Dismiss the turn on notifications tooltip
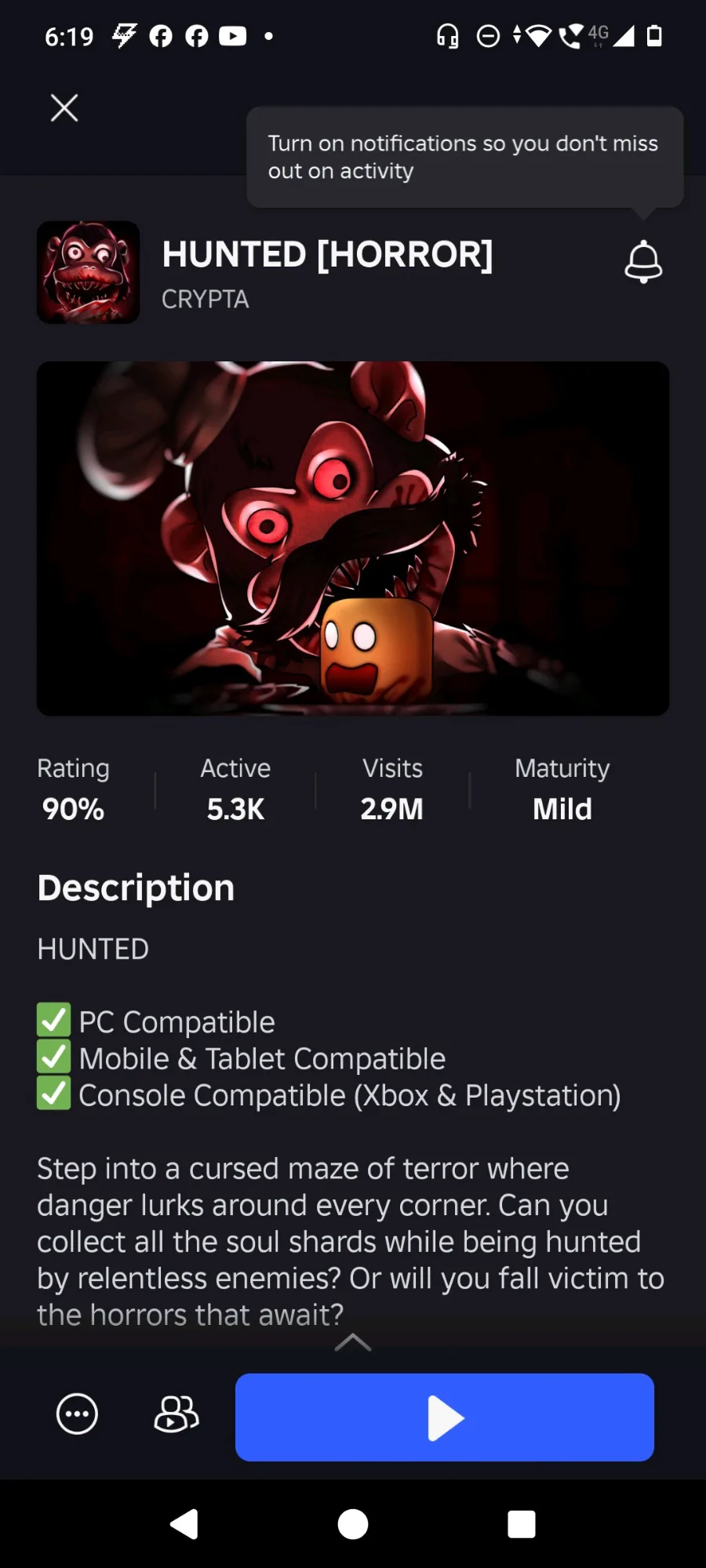Viewport: 706px width, 1568px height. click(465, 158)
